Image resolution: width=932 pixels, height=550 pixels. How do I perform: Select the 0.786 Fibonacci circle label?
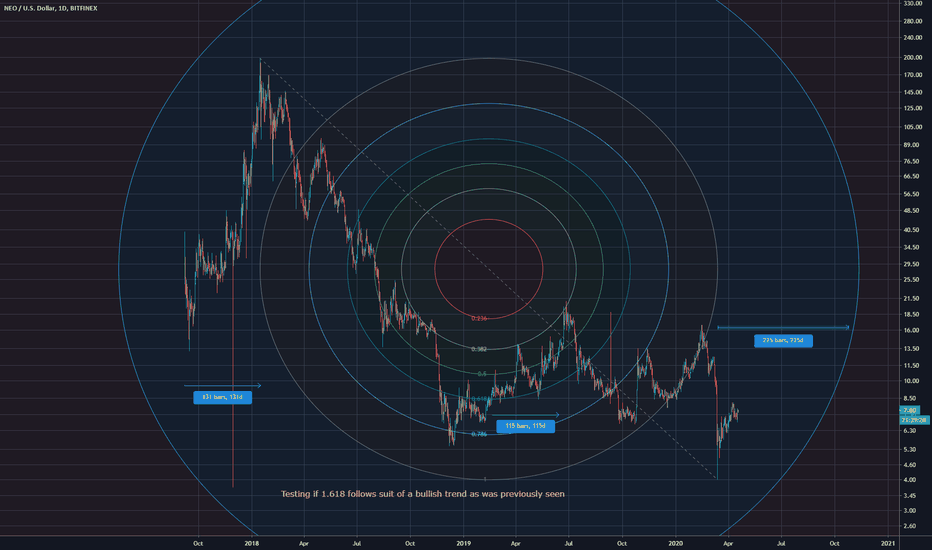(479, 434)
